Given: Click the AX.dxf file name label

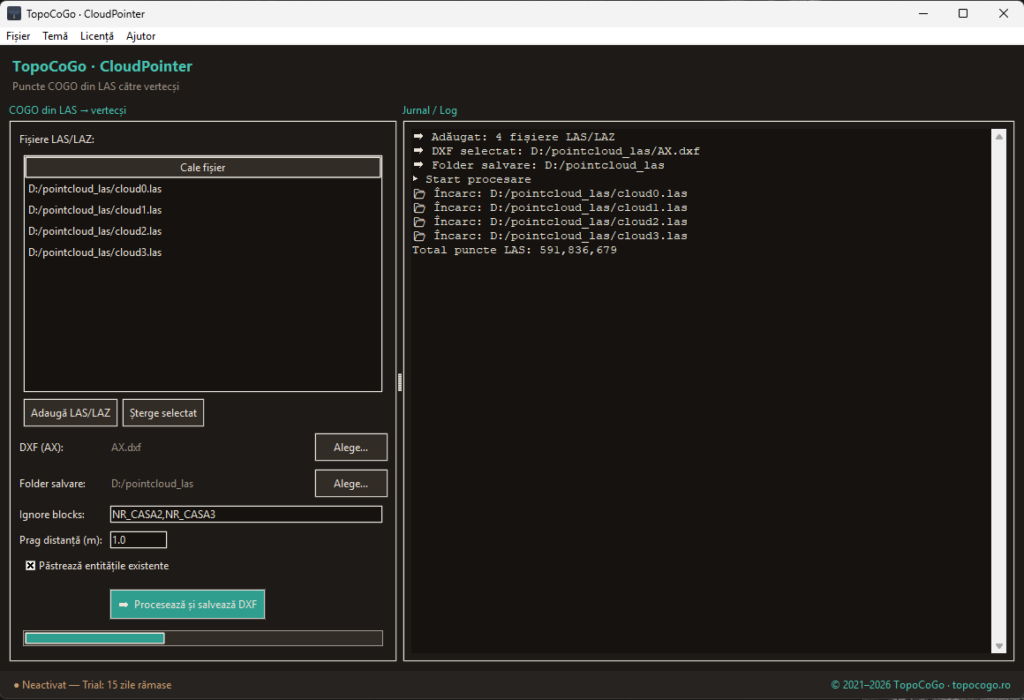Looking at the screenshot, I should [x=126, y=447].
